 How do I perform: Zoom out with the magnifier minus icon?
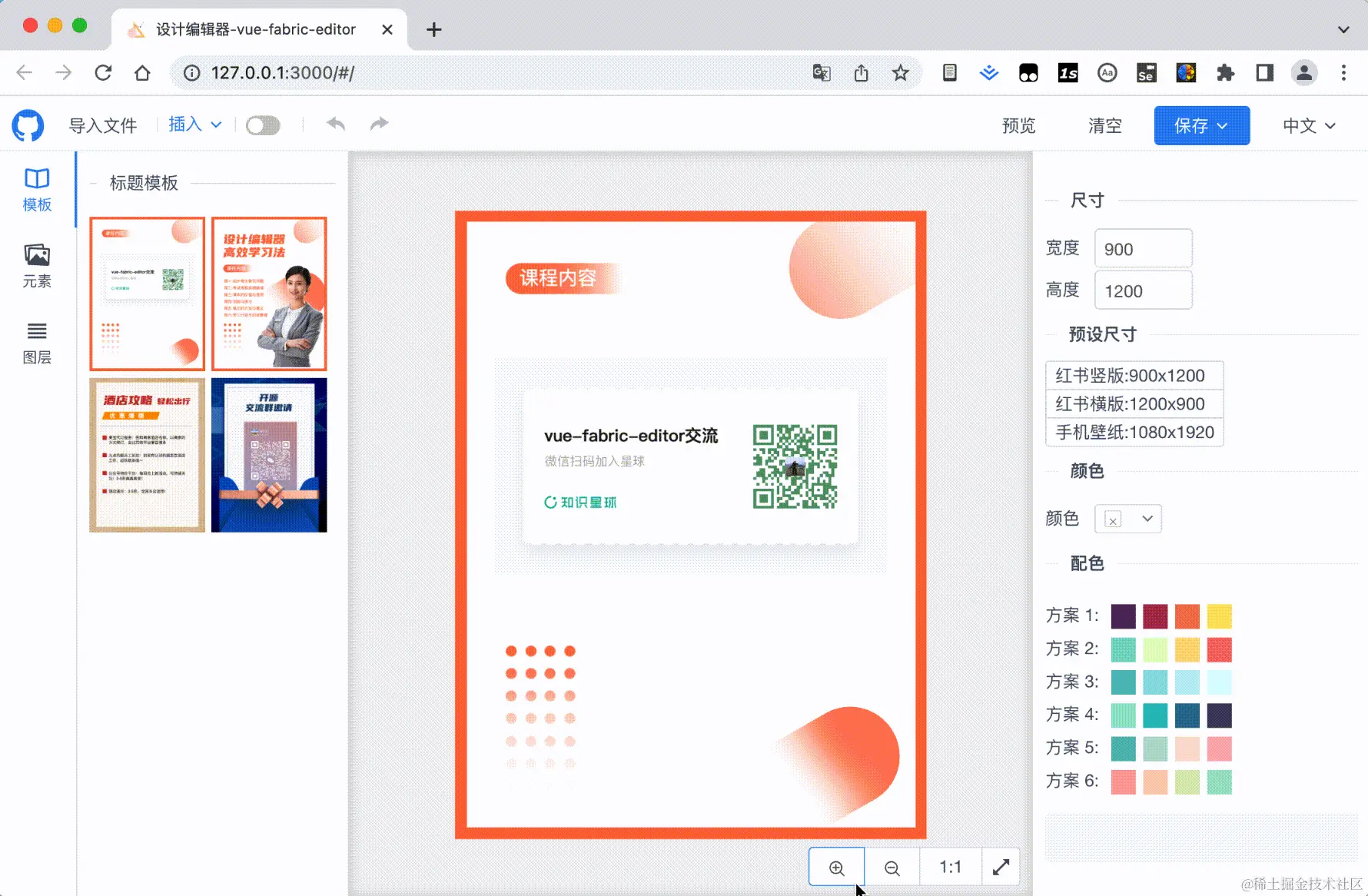892,867
